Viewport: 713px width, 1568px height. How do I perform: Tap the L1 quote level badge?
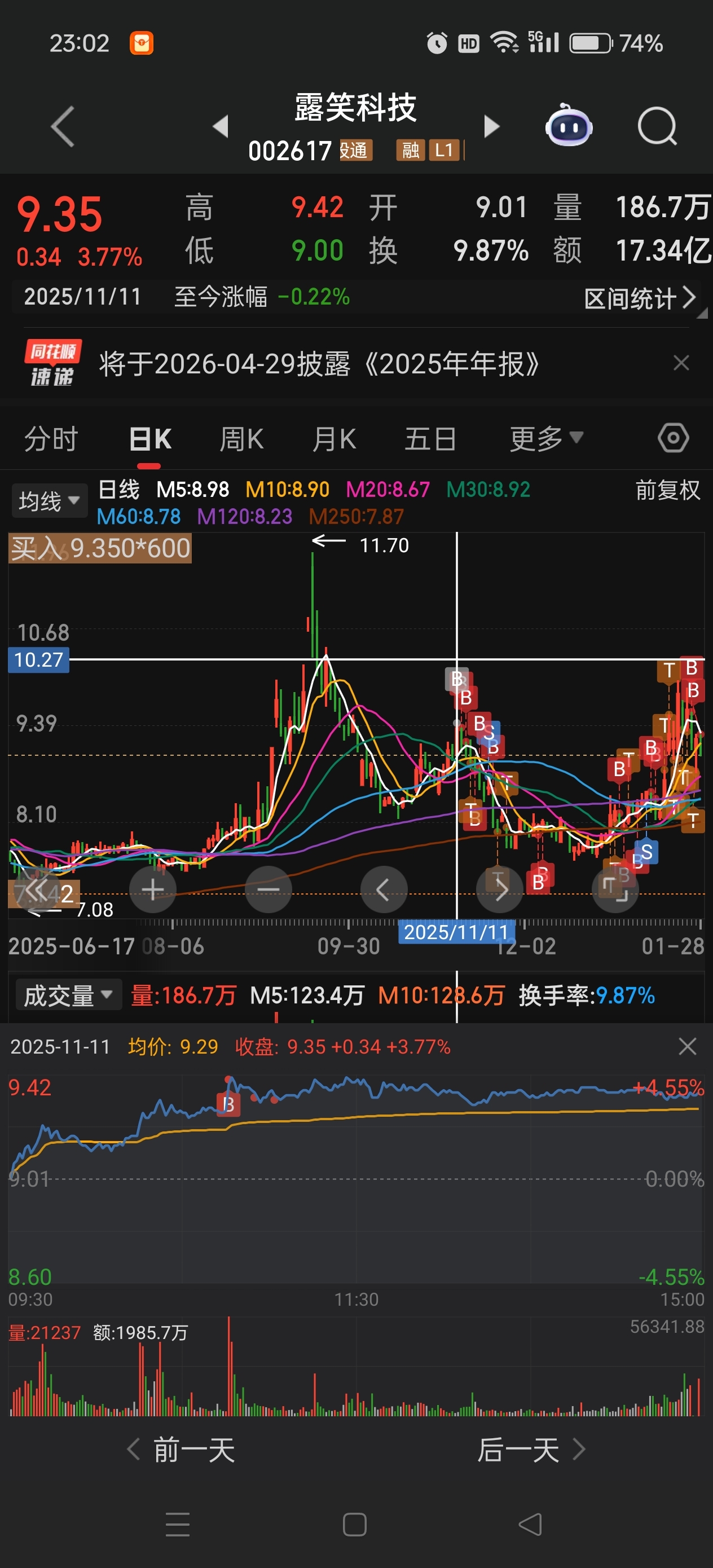tap(443, 149)
